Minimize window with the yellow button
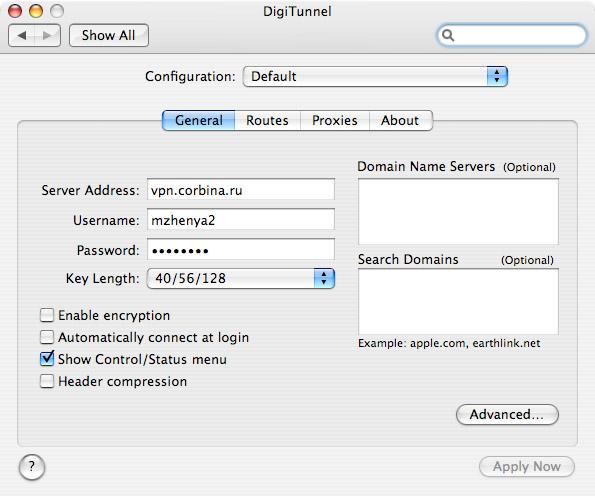This screenshot has height=496, width=595. pos(36,11)
